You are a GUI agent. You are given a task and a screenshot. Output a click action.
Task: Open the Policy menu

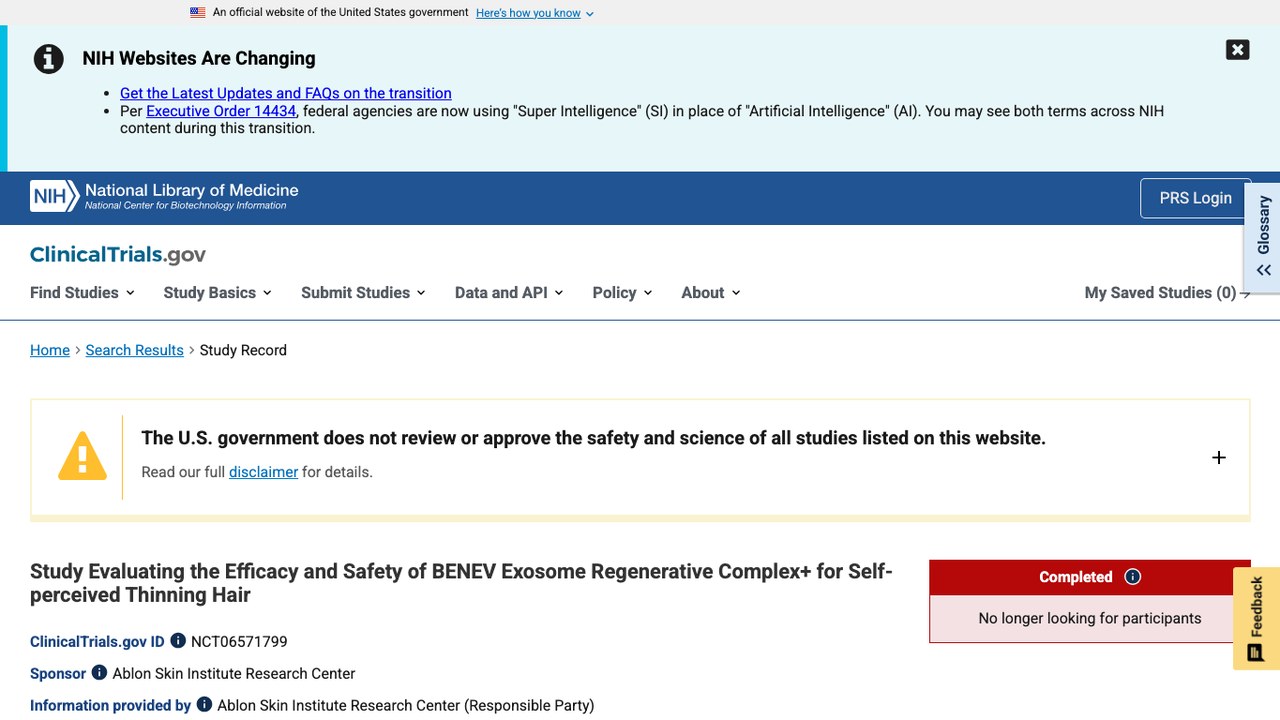click(622, 293)
